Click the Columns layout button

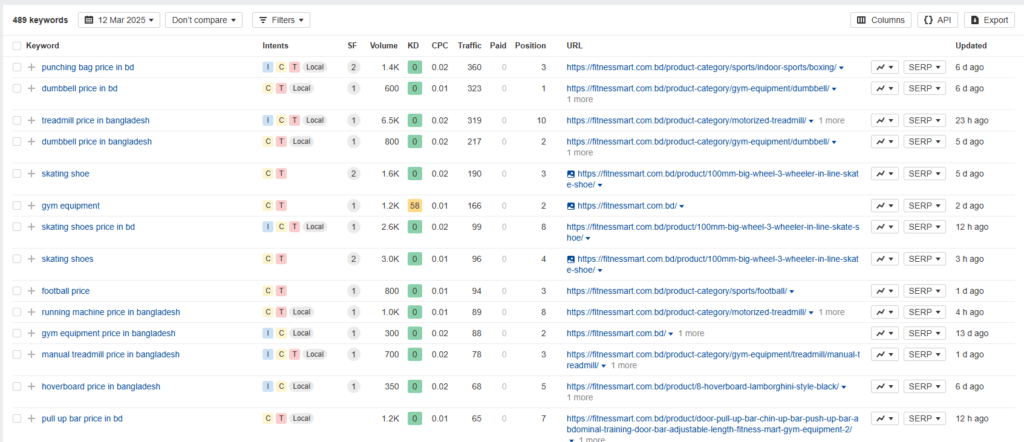pyautogui.click(x=880, y=20)
